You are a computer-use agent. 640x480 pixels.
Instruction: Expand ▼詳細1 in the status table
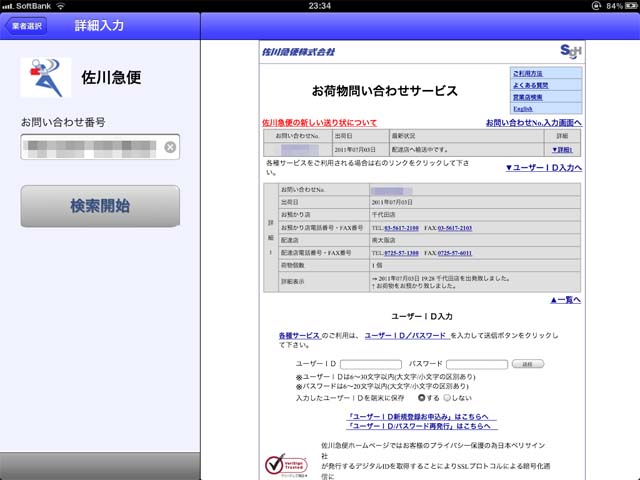[562, 150]
